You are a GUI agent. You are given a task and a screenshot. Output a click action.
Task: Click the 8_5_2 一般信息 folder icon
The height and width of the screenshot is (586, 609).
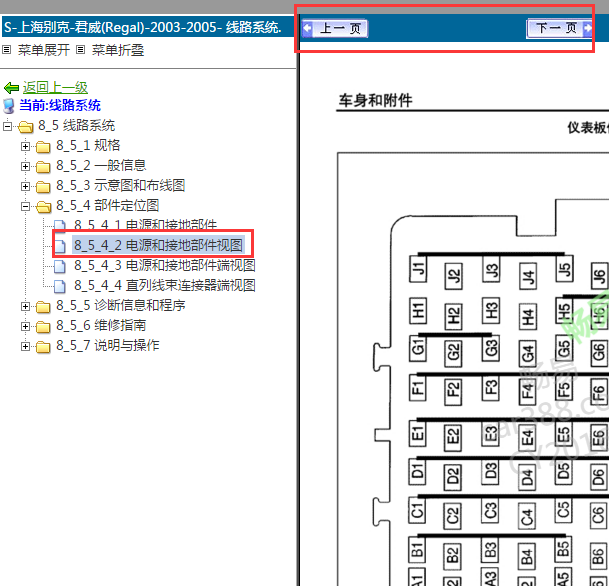tap(43, 167)
